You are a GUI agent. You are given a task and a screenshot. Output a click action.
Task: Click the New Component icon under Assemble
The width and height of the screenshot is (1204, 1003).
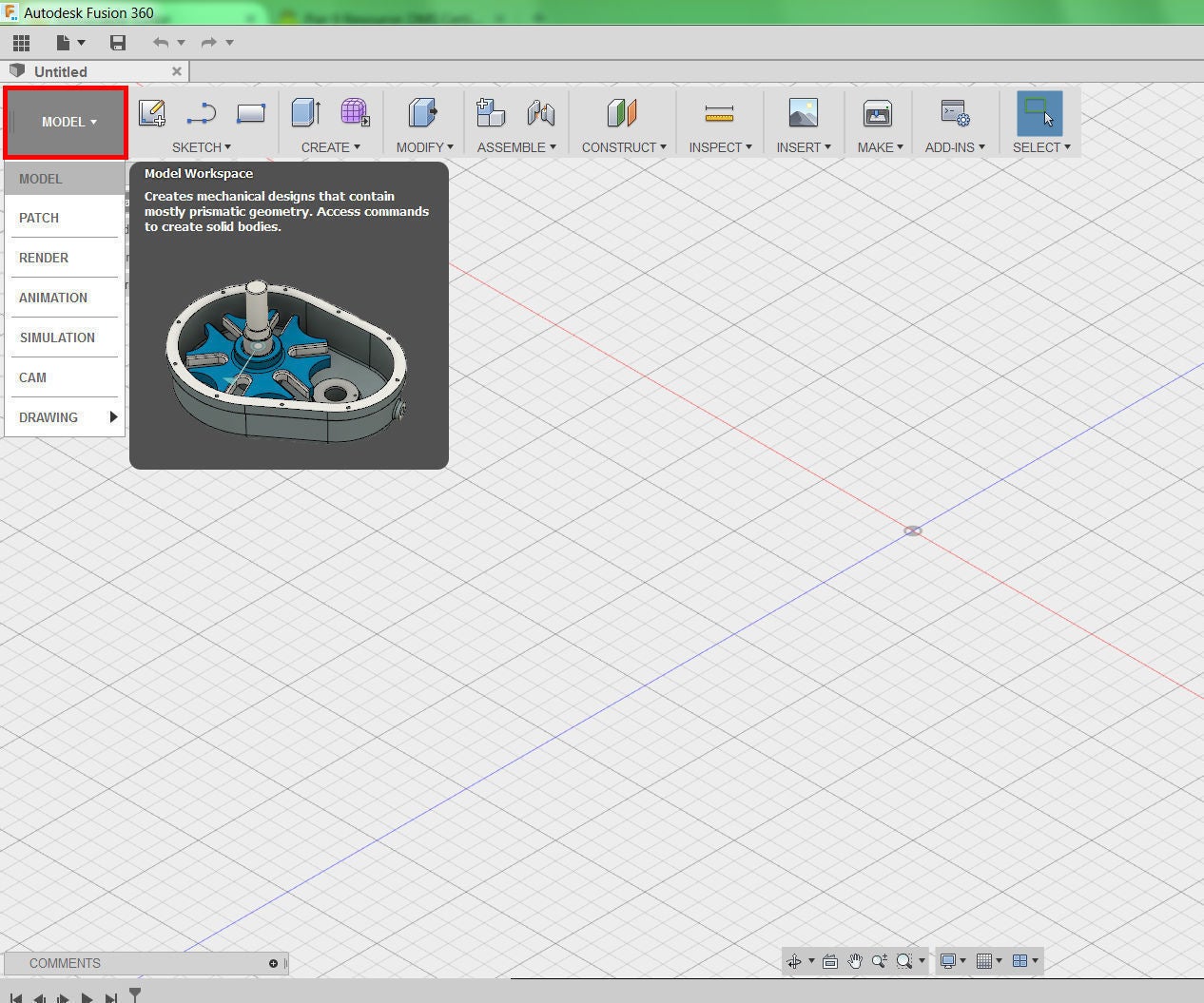click(x=491, y=112)
